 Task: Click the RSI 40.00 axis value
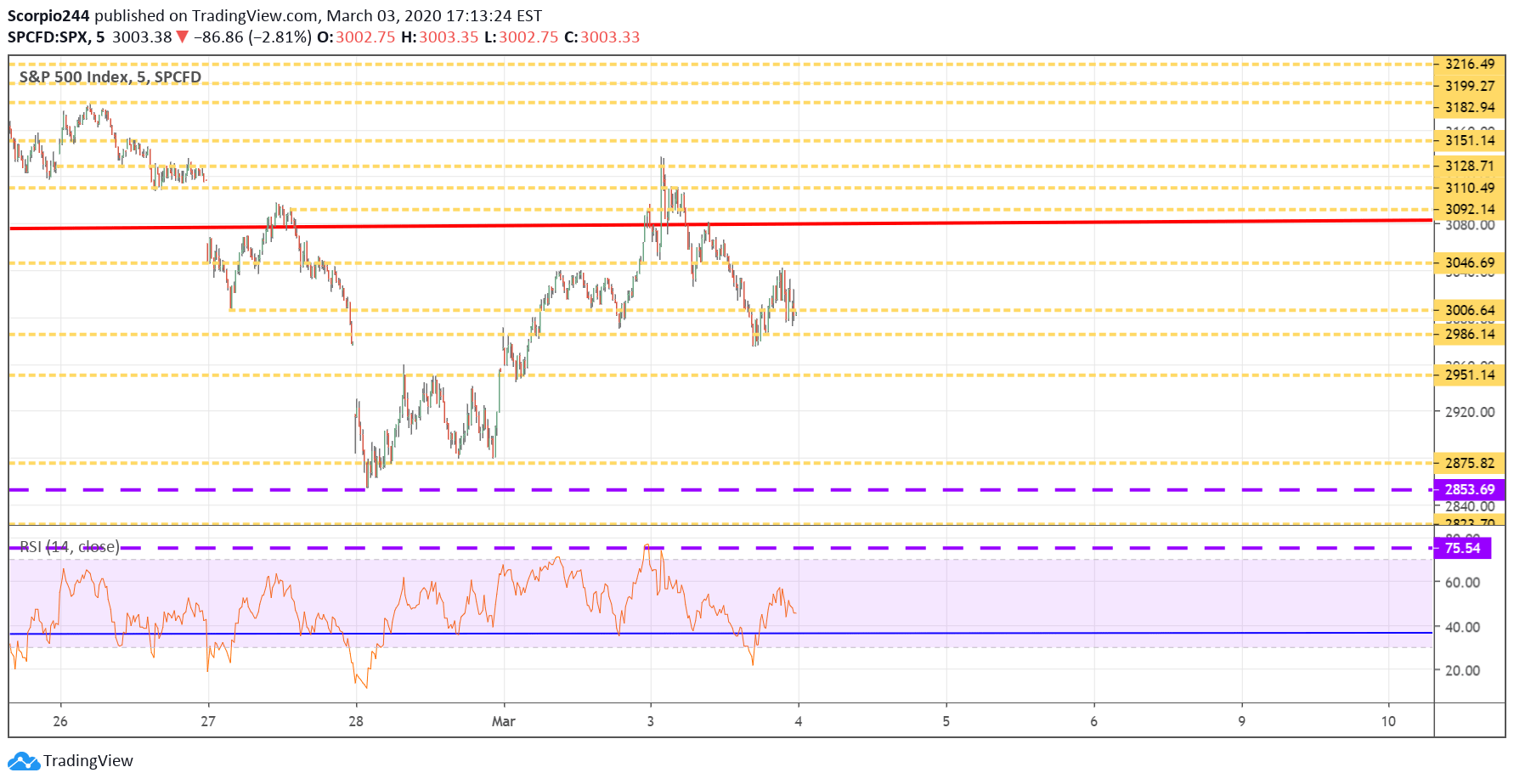click(1462, 628)
